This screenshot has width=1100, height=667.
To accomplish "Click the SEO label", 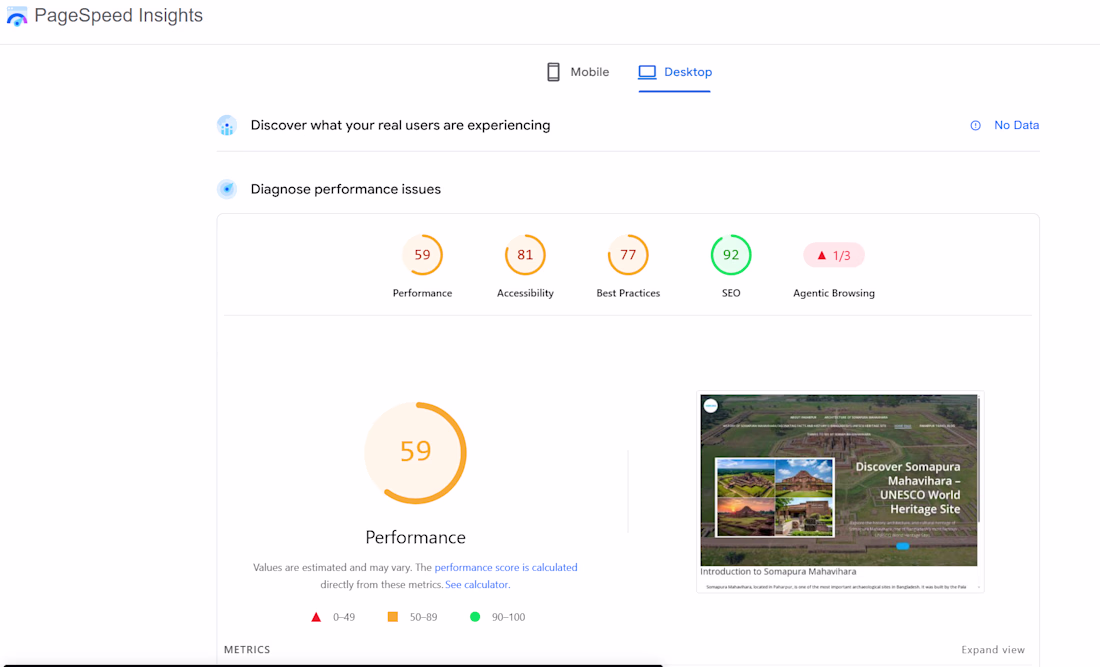I will [731, 293].
